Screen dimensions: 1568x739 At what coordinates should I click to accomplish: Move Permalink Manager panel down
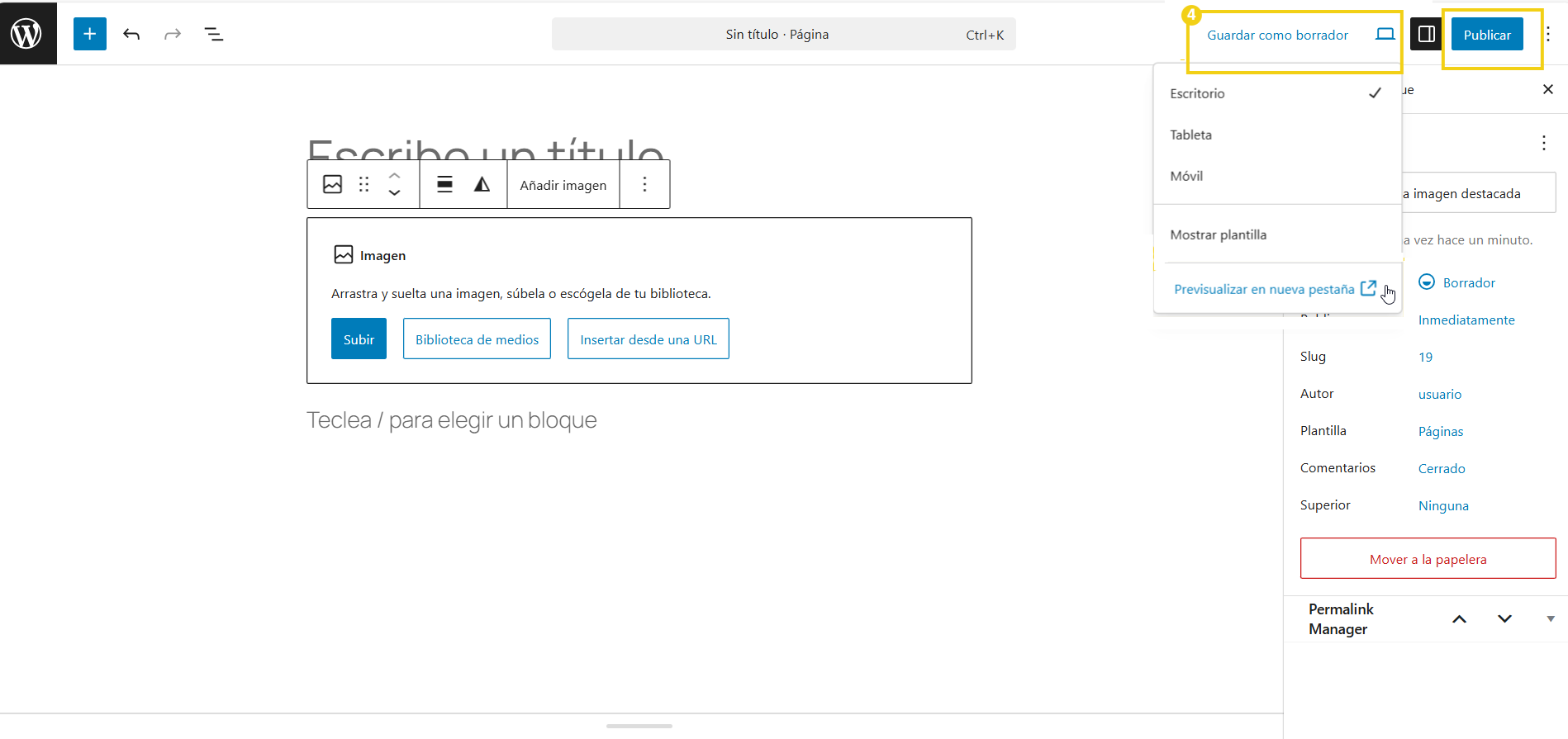click(x=1504, y=618)
